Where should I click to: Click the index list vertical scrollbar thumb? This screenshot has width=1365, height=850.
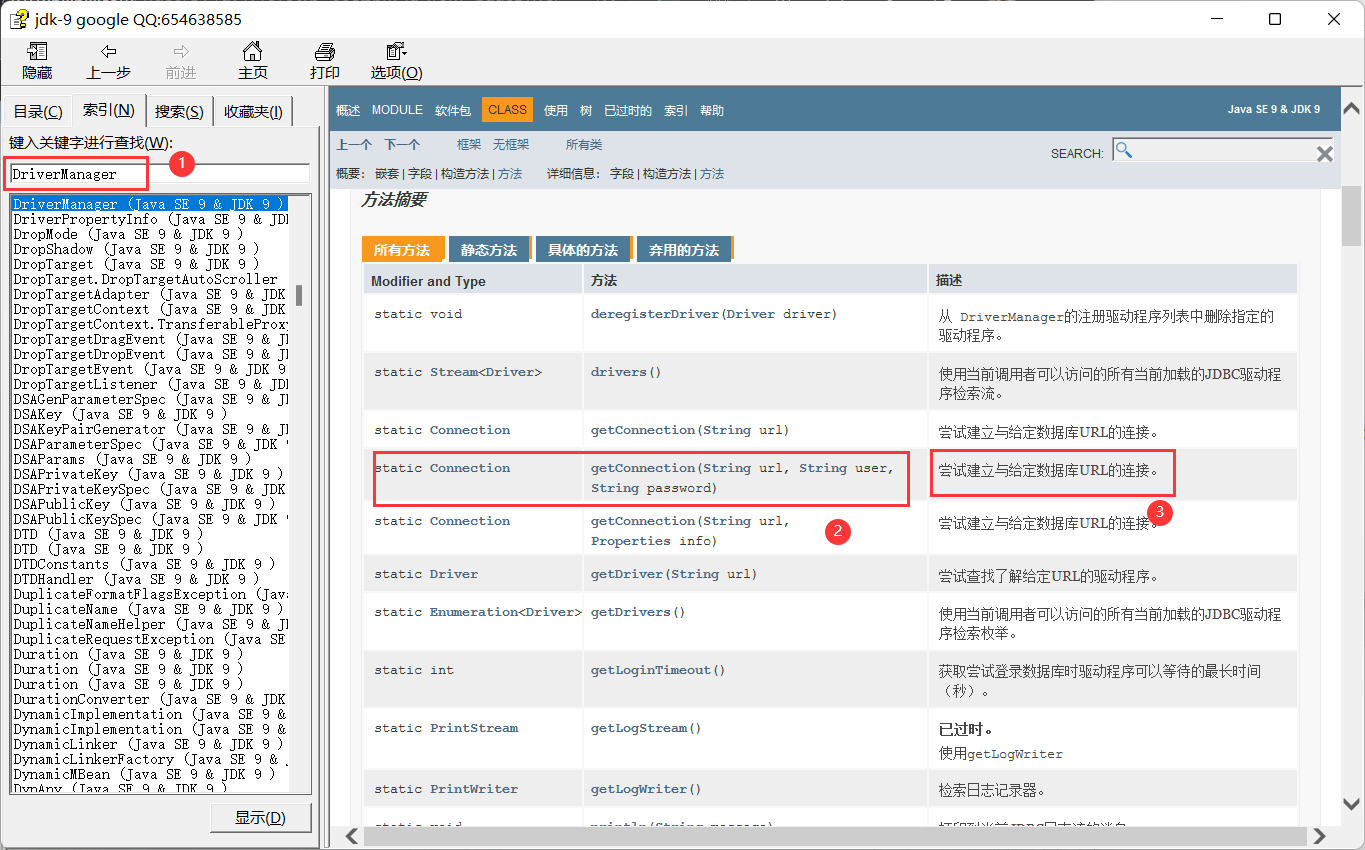(299, 295)
